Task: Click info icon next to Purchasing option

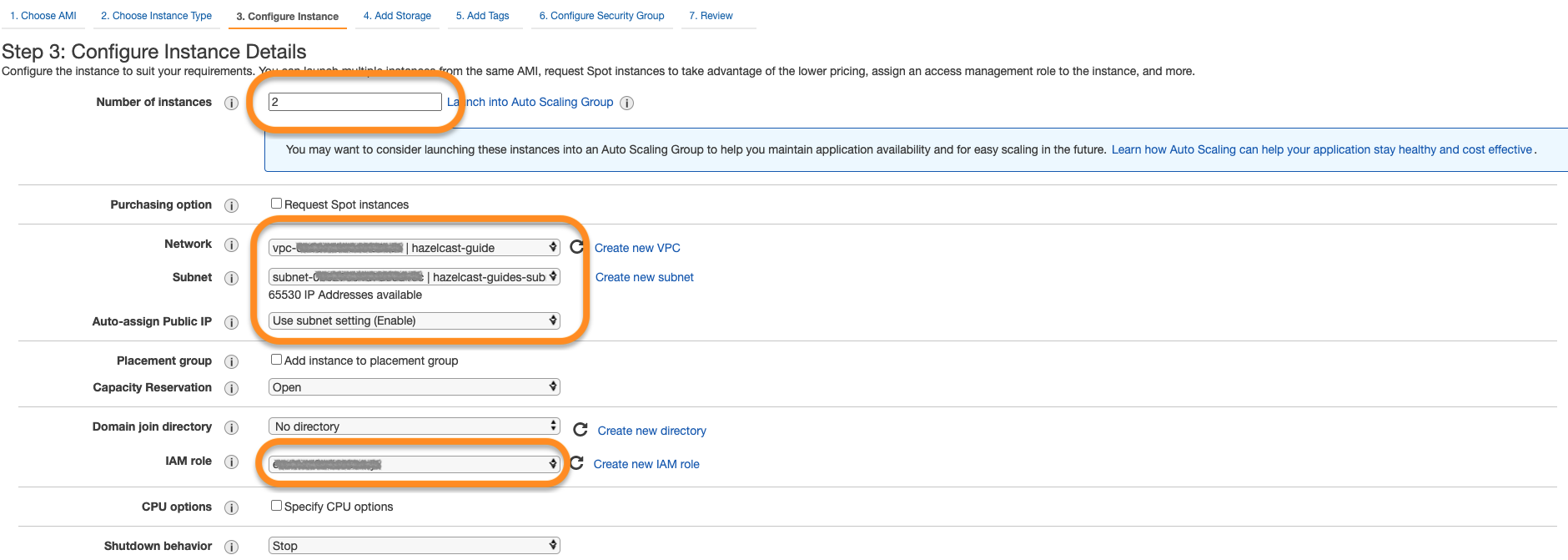Action: (x=232, y=205)
